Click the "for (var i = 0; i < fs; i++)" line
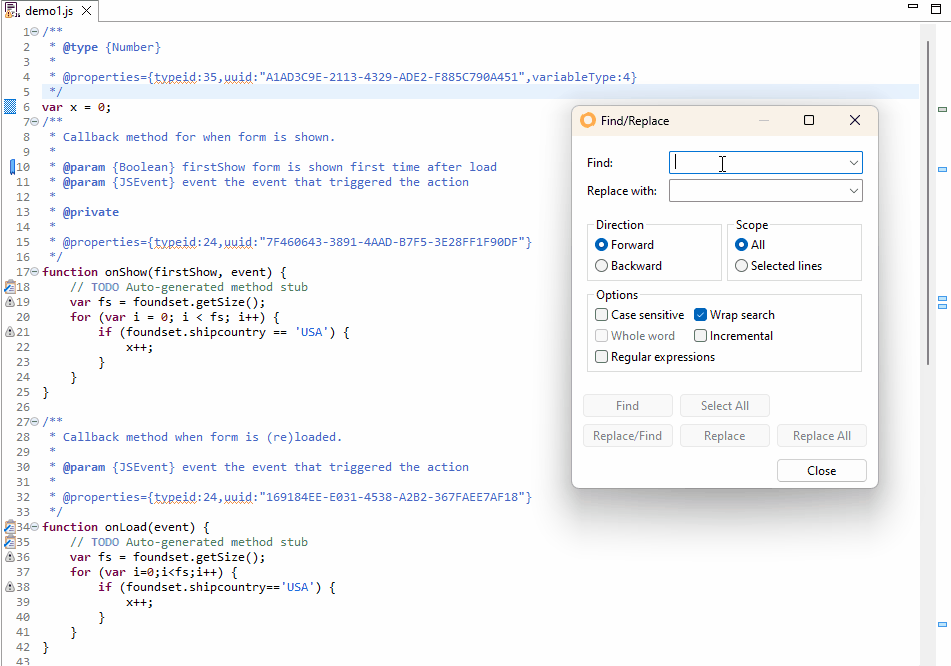This screenshot has width=951, height=666. tap(175, 317)
